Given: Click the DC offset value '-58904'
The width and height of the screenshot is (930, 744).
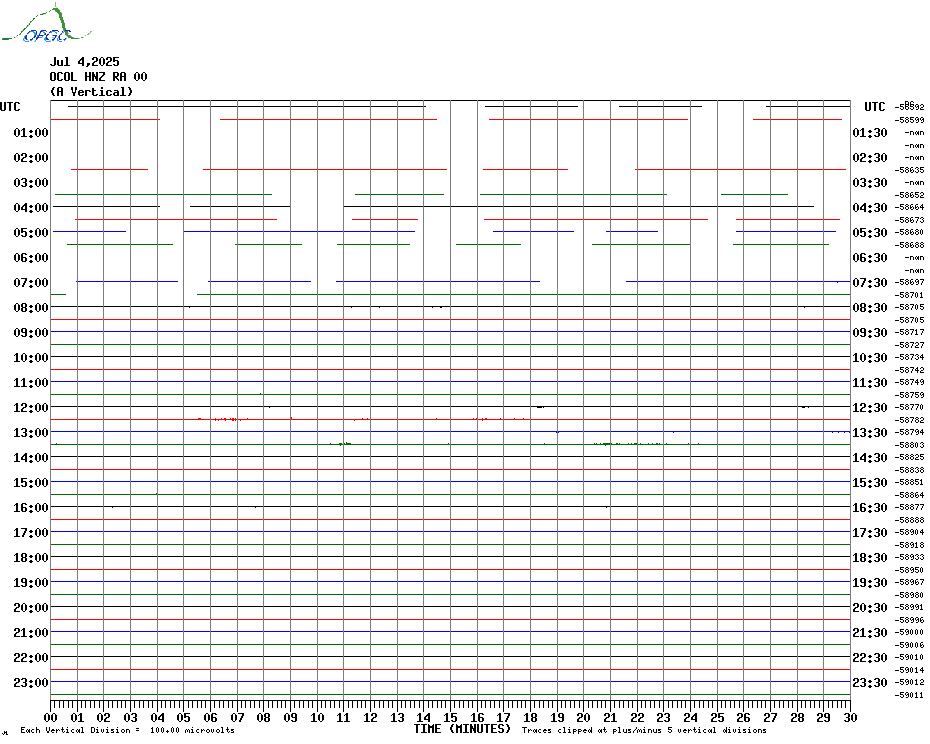Looking at the screenshot, I should (910, 532).
